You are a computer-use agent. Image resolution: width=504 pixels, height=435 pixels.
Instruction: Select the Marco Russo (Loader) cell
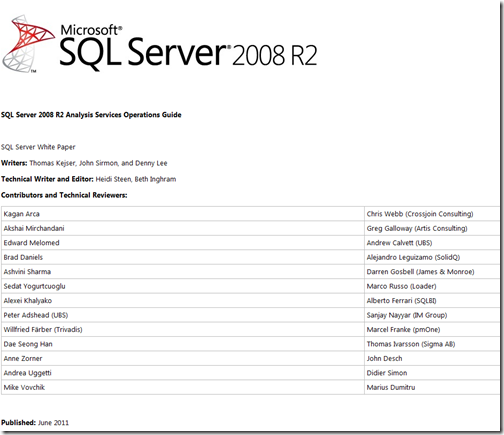click(432, 286)
